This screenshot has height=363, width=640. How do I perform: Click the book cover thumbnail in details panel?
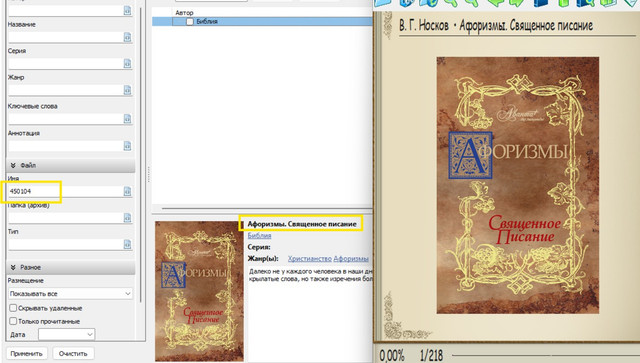[x=199, y=291]
